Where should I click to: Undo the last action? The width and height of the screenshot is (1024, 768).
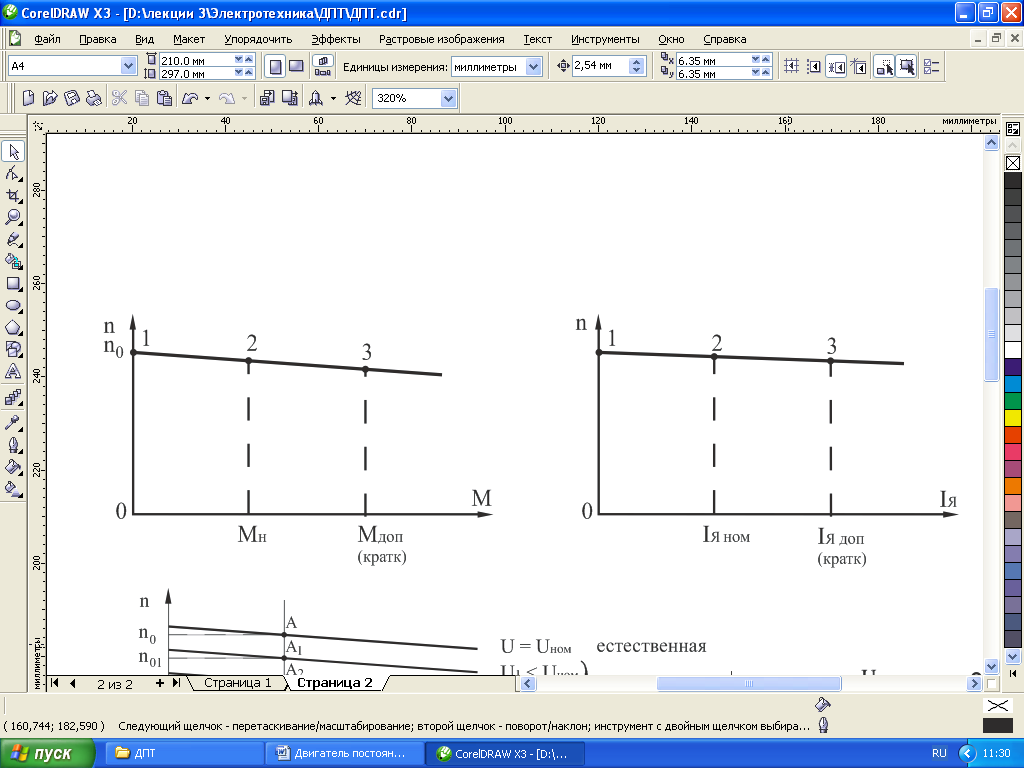[x=190, y=98]
